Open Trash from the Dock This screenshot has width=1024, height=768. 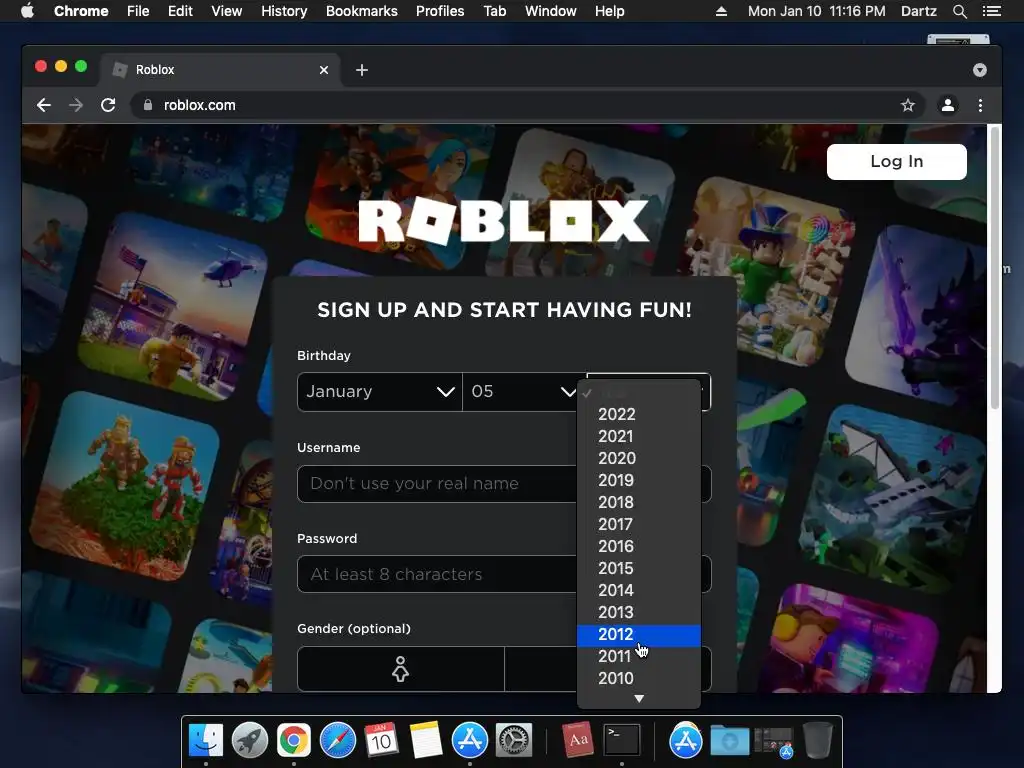[x=817, y=740]
